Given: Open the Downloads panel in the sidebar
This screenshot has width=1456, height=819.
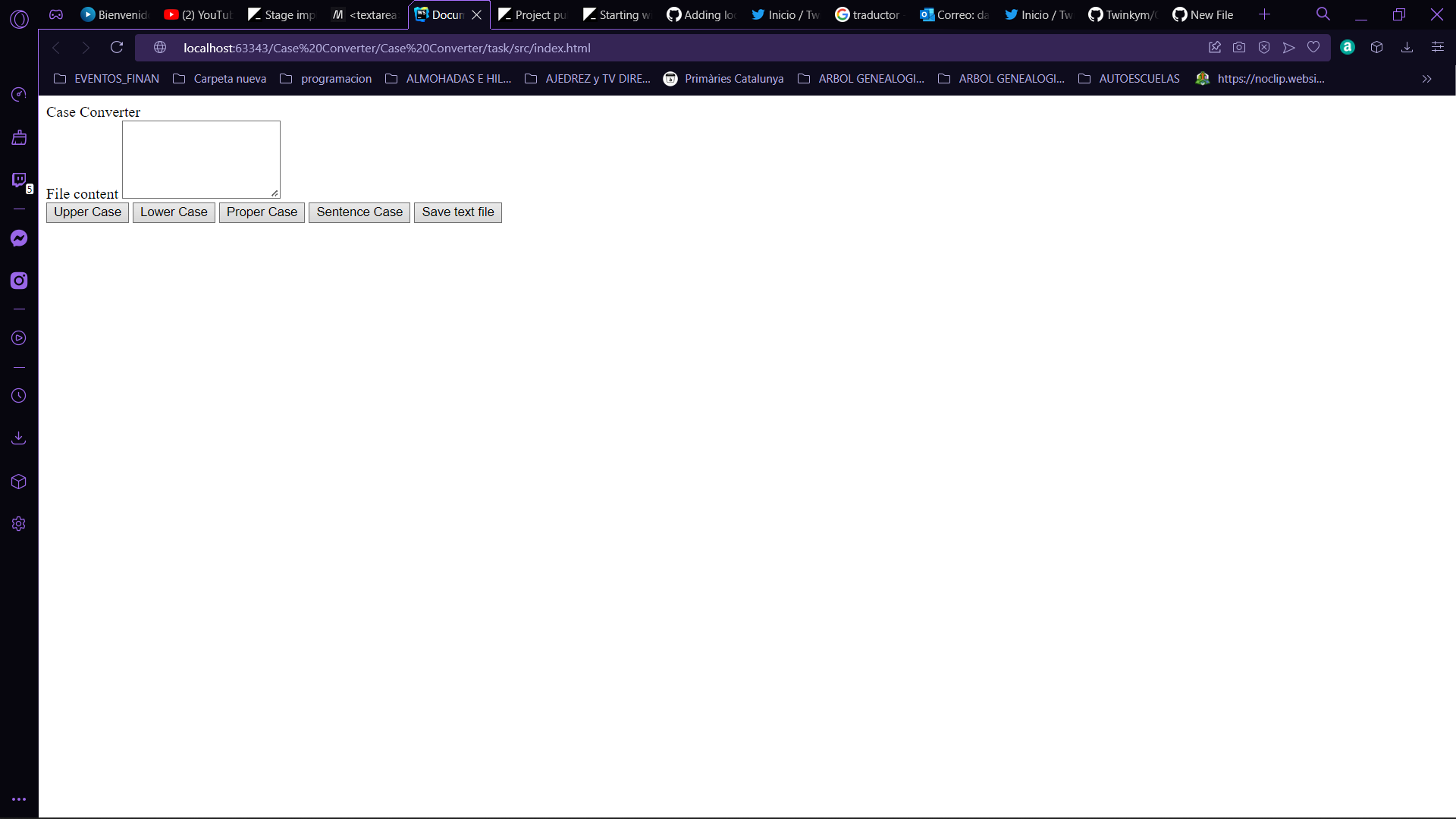Looking at the screenshot, I should point(18,438).
